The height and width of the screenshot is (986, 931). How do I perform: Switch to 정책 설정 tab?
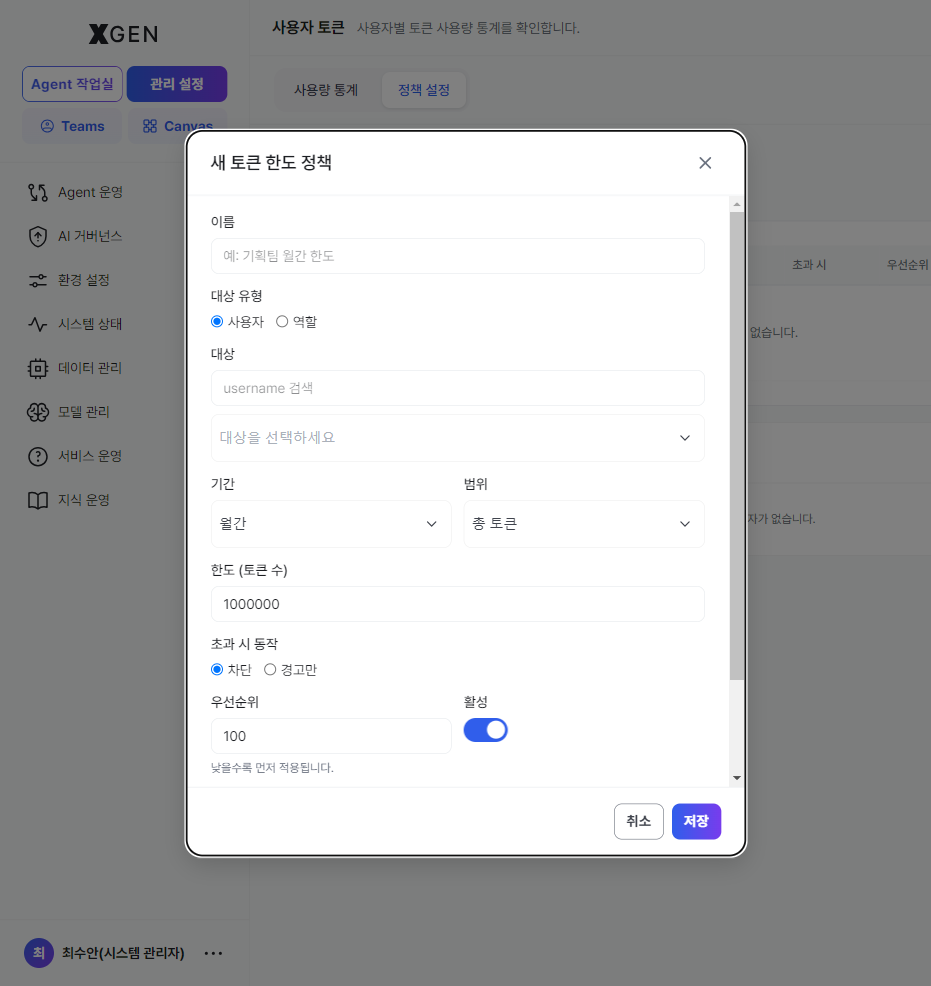[x=424, y=90]
